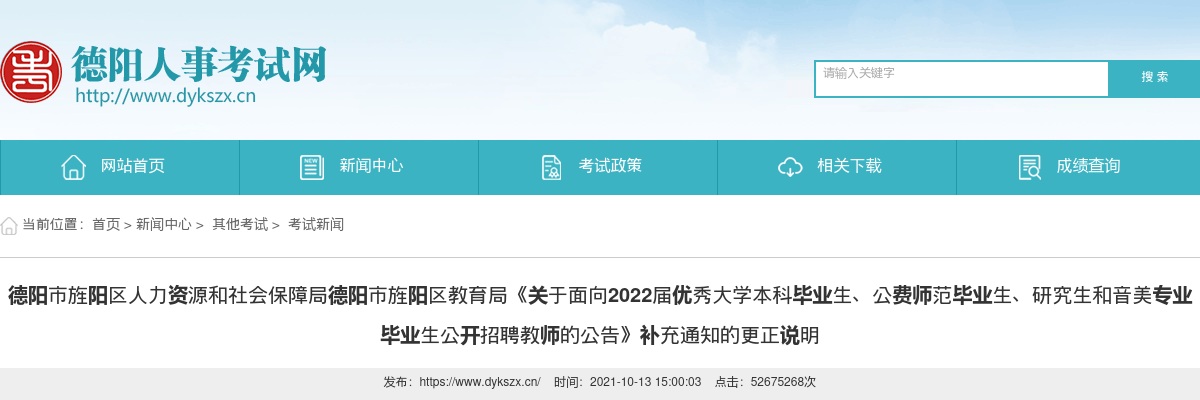This screenshot has height=400, width=1200.
Task: Open the 网站首页 menu item
Action: click(x=120, y=167)
